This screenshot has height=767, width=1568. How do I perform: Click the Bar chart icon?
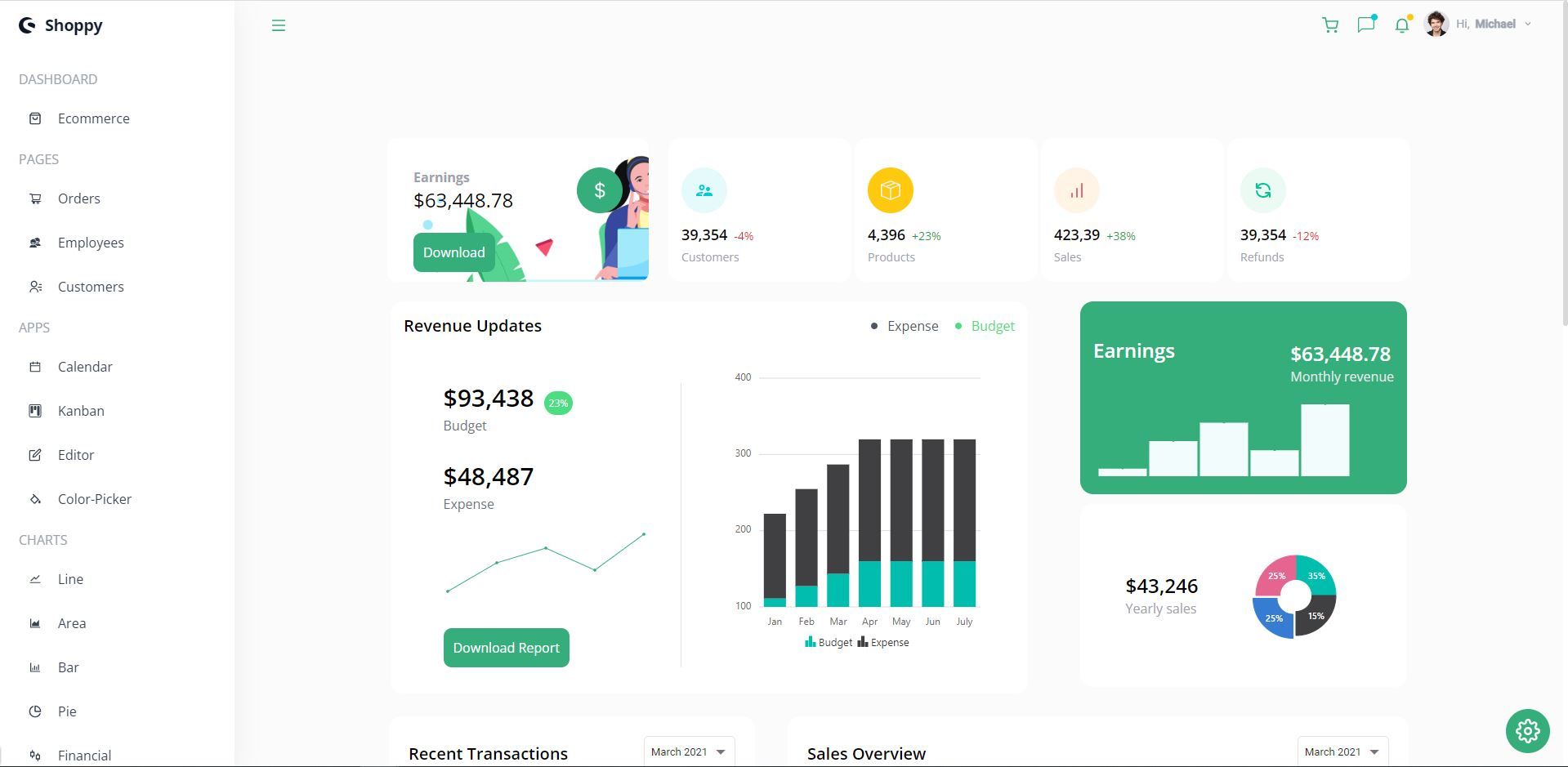(35, 667)
